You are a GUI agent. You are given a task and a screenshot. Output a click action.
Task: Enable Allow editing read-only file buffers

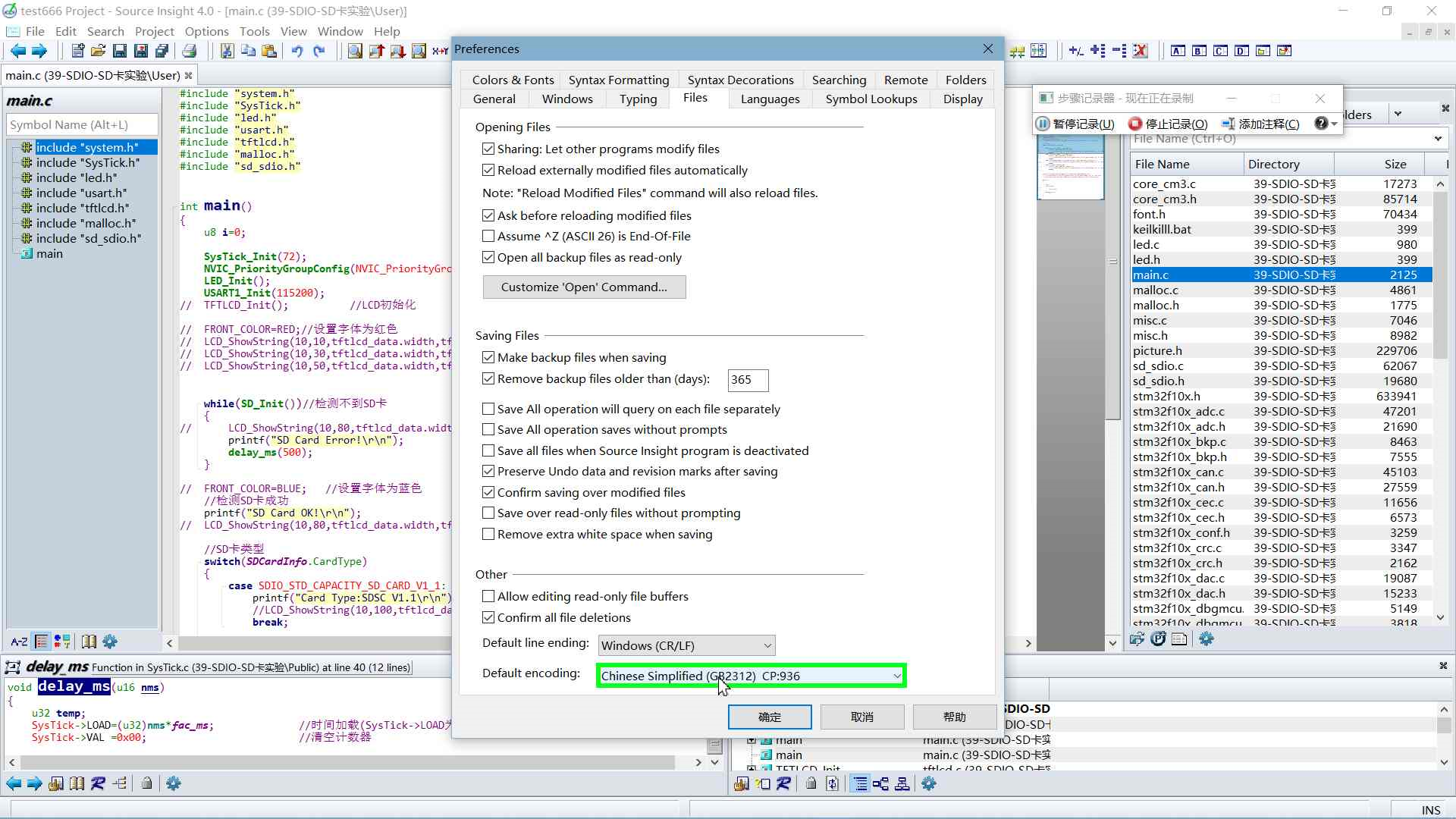488,597
